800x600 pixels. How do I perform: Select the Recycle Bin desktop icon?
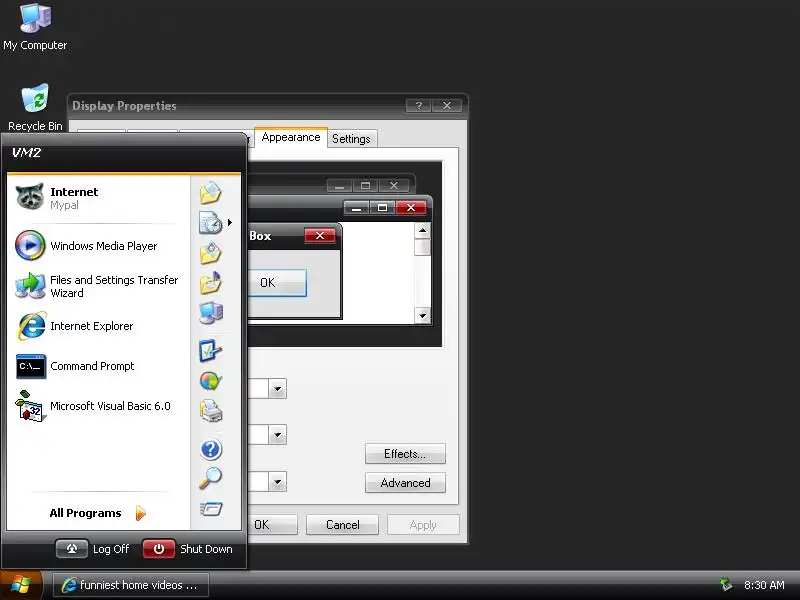tap(35, 107)
